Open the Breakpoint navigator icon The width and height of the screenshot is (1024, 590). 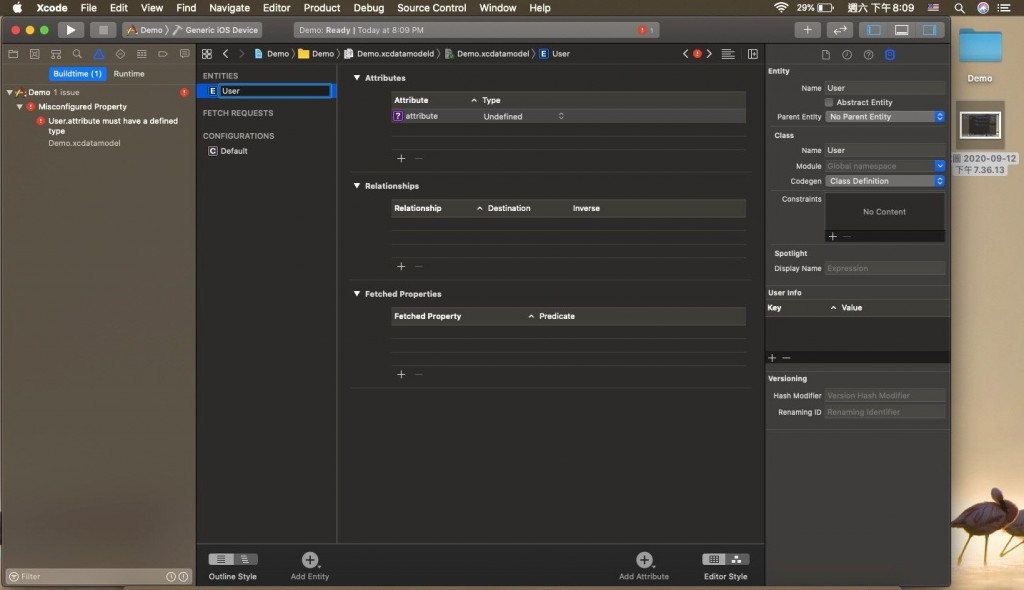(163, 54)
